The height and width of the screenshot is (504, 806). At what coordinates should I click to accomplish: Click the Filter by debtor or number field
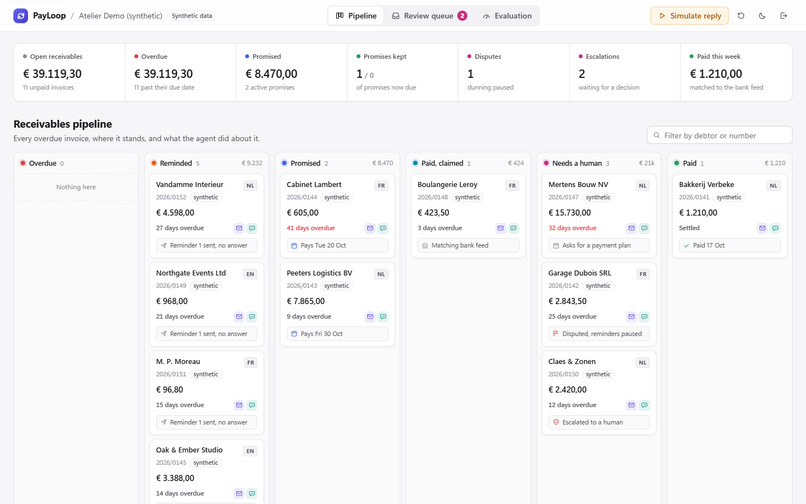tap(720, 135)
